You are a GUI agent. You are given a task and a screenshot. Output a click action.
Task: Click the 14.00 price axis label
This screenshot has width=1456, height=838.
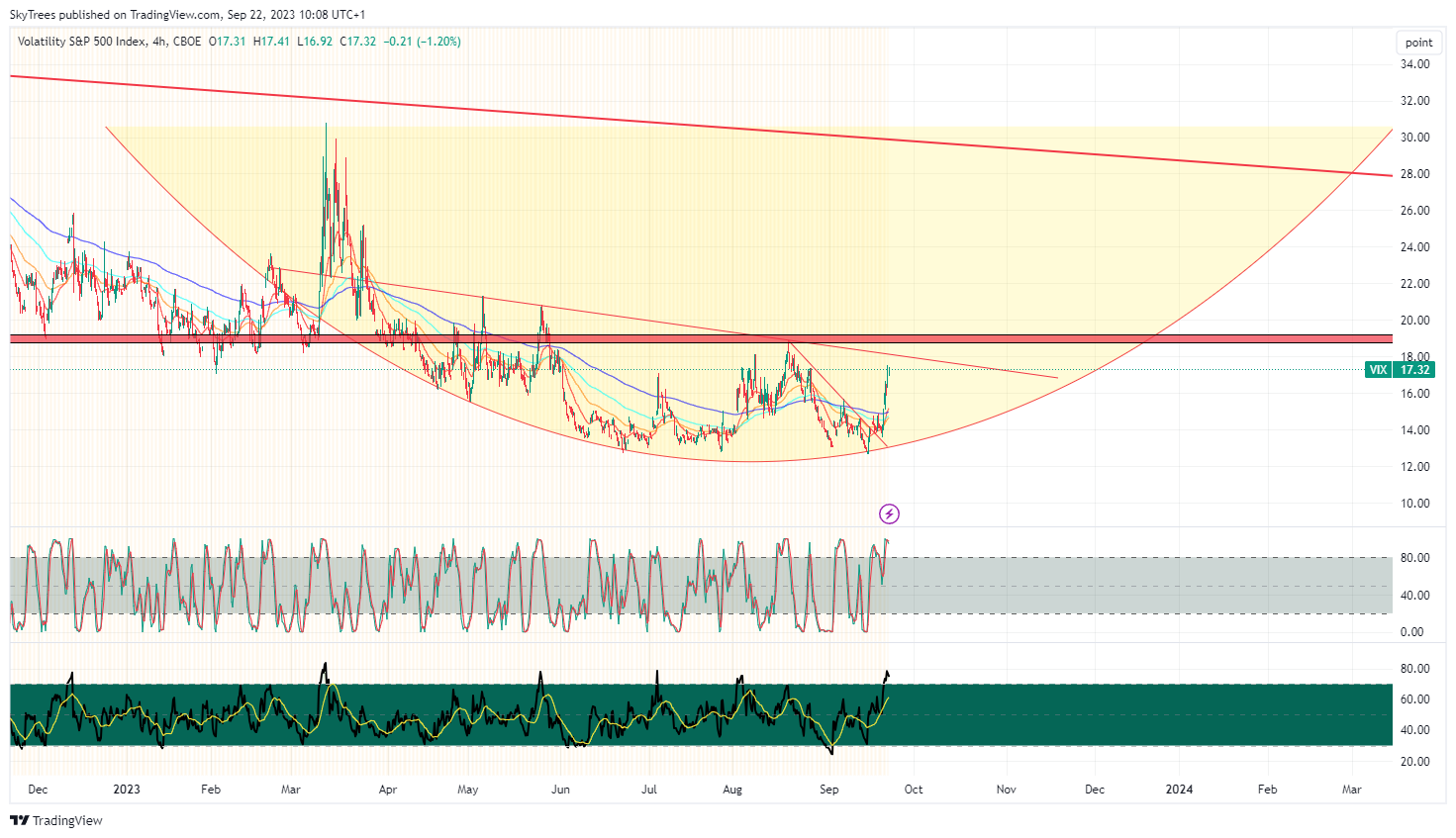click(x=1415, y=430)
